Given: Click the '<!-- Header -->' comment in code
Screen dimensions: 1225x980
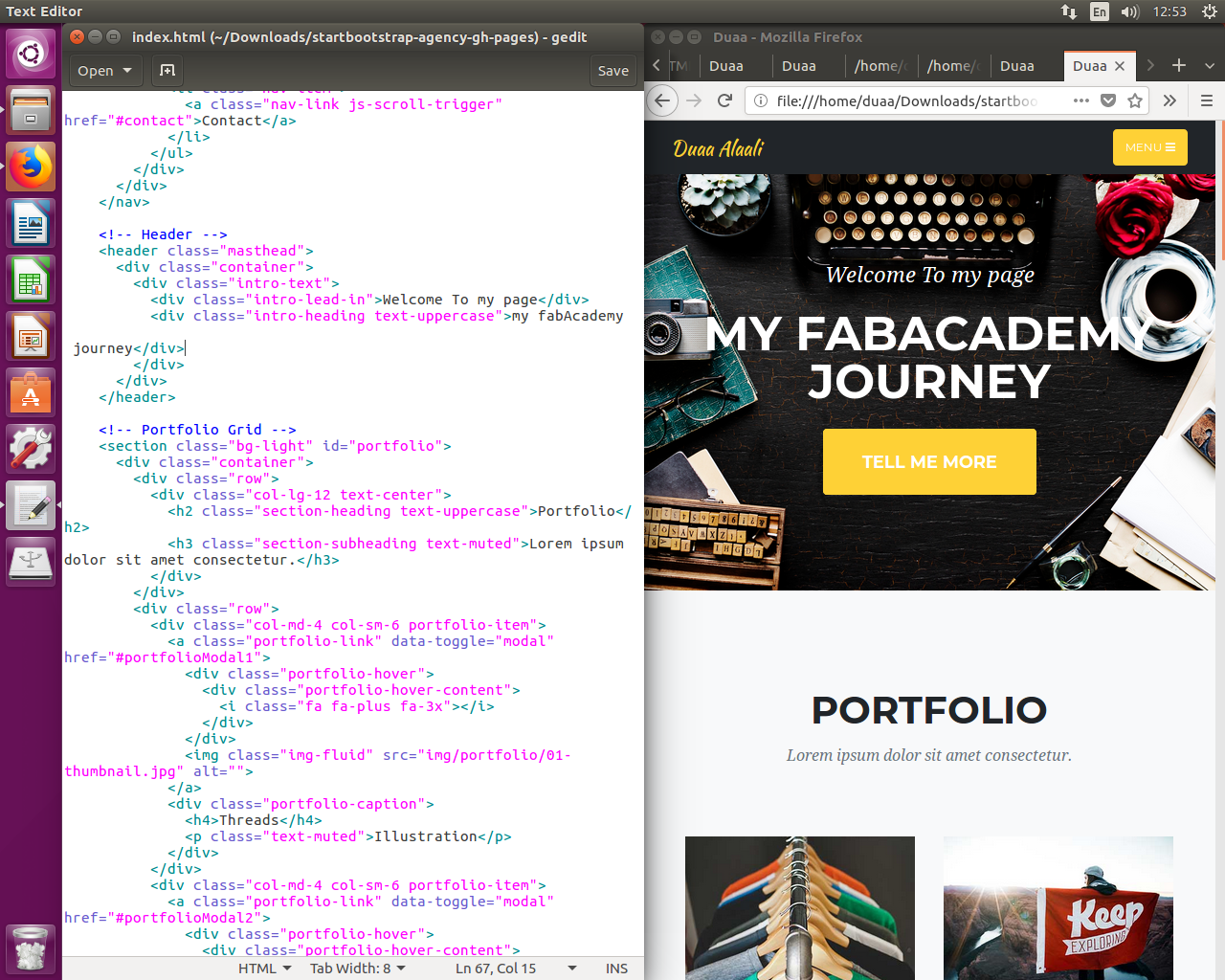Looking at the screenshot, I should [x=163, y=234].
